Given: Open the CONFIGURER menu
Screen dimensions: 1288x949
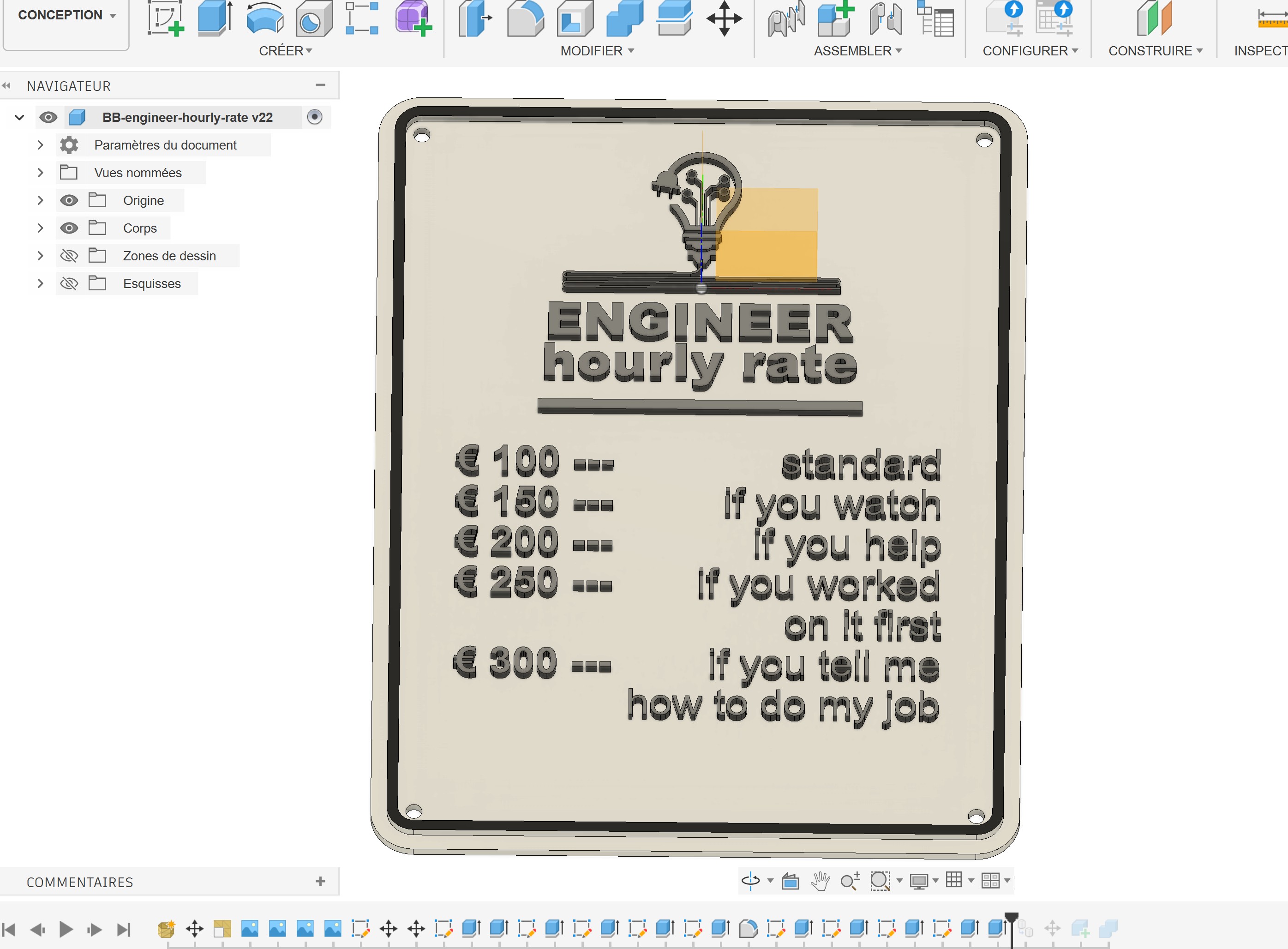Looking at the screenshot, I should (x=1030, y=51).
